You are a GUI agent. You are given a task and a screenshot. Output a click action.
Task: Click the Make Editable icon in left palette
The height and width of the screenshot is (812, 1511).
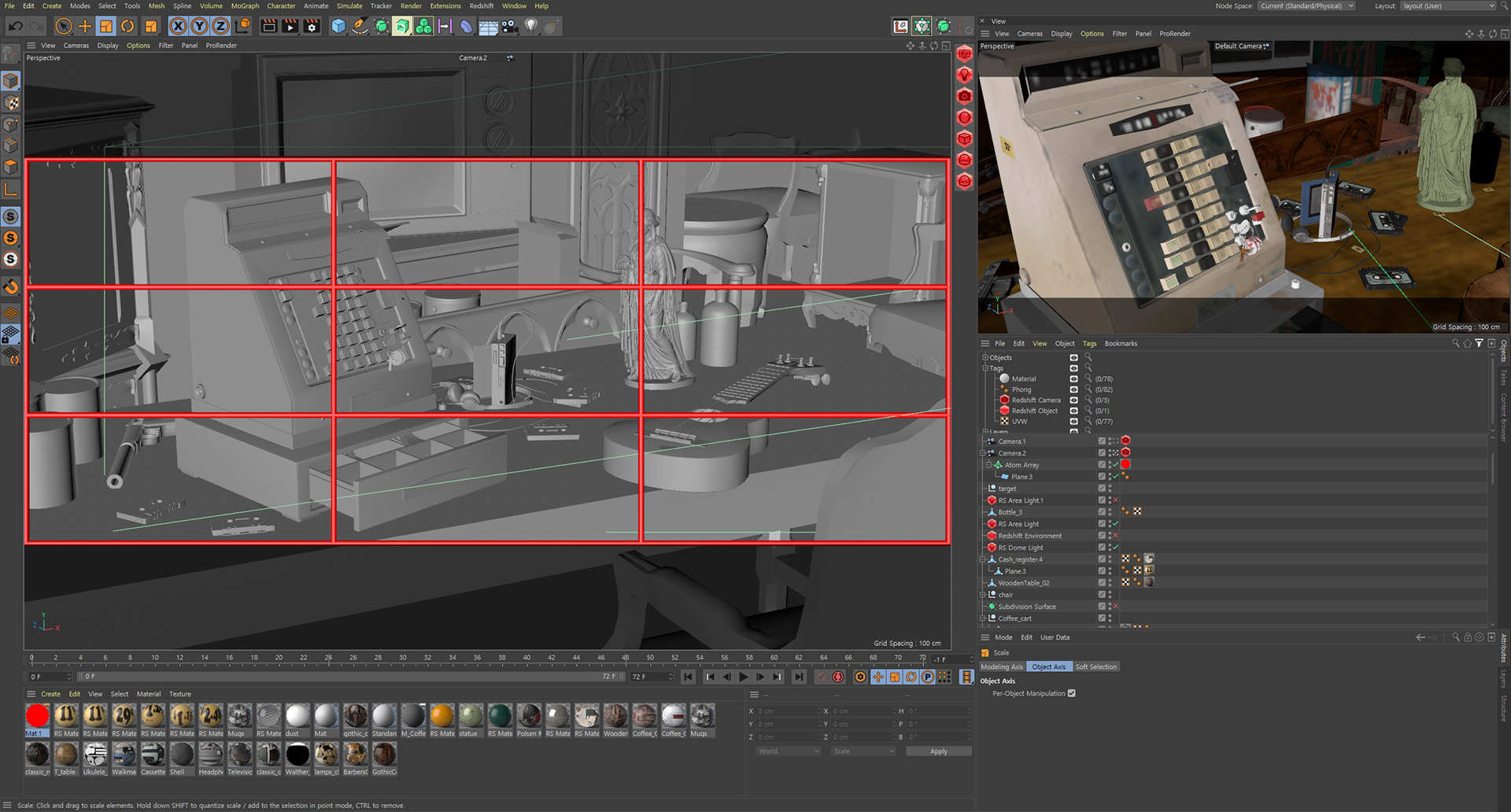tap(10, 54)
